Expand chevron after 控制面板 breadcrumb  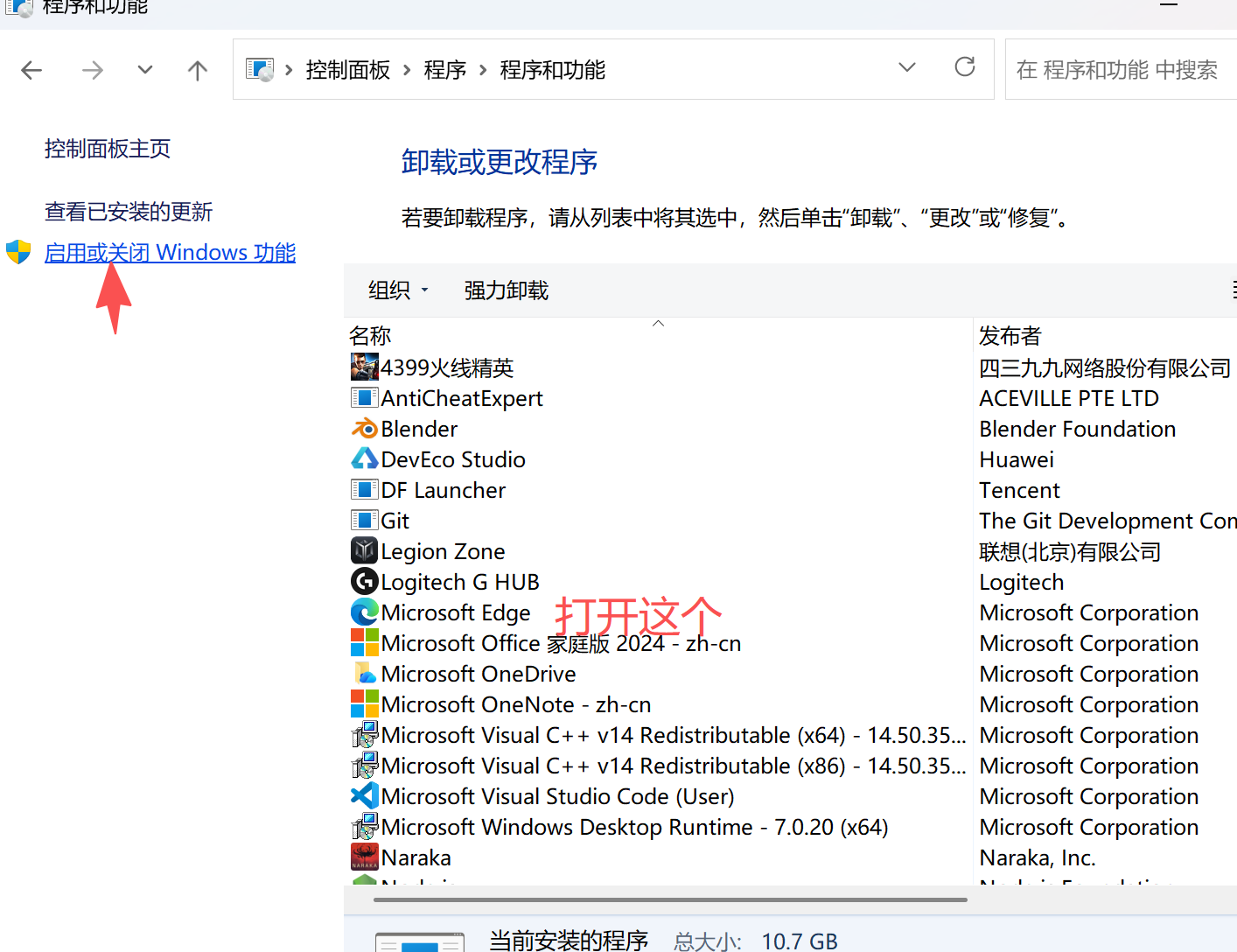[407, 70]
